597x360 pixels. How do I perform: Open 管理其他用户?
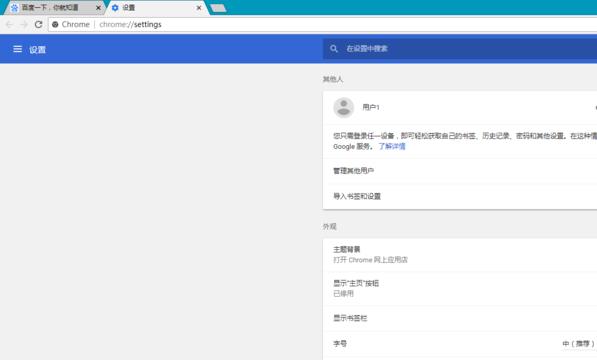460,171
